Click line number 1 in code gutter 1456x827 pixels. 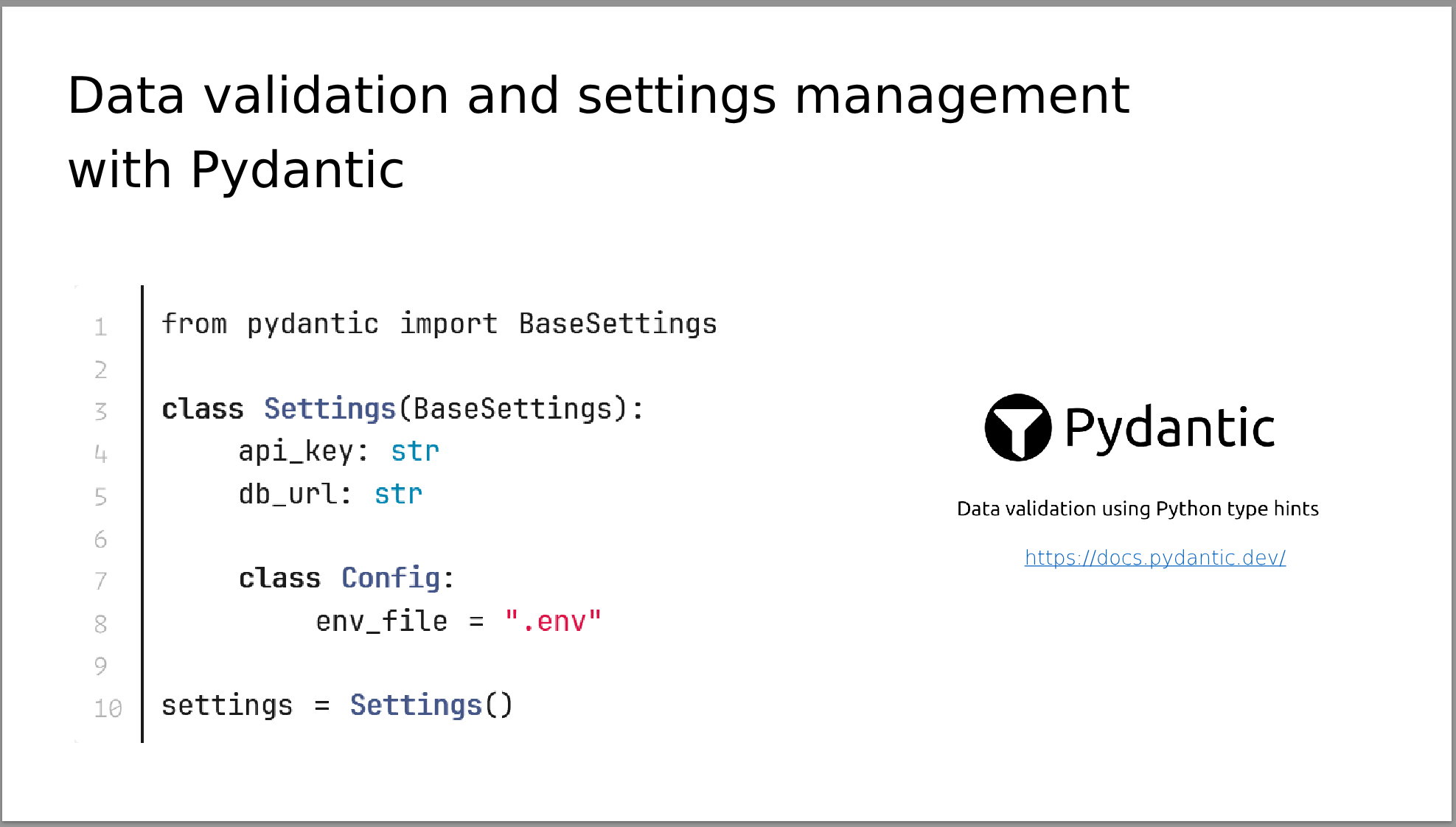[101, 327]
